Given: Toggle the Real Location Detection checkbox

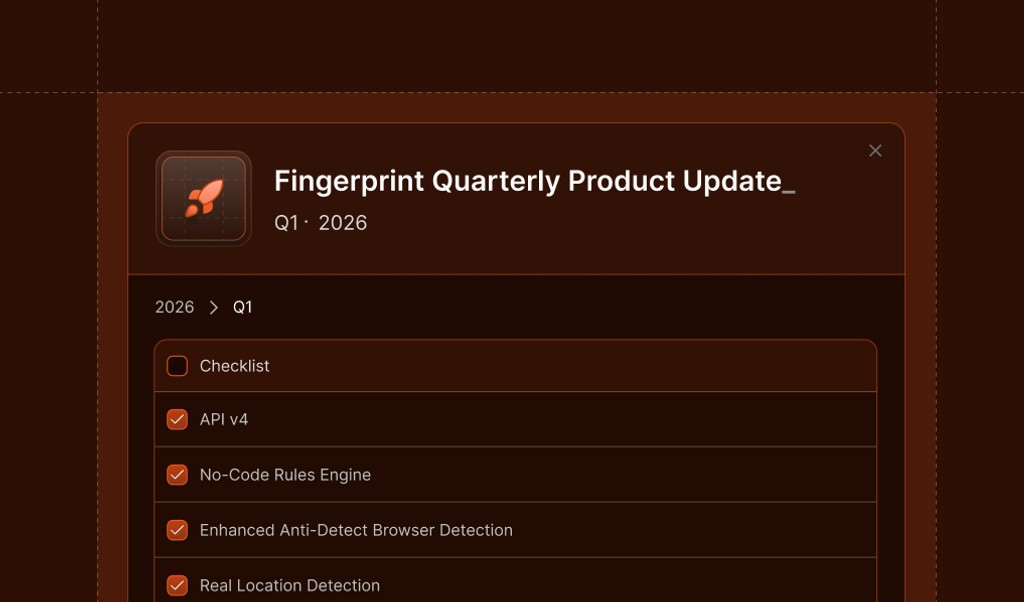Looking at the screenshot, I should [177, 585].
